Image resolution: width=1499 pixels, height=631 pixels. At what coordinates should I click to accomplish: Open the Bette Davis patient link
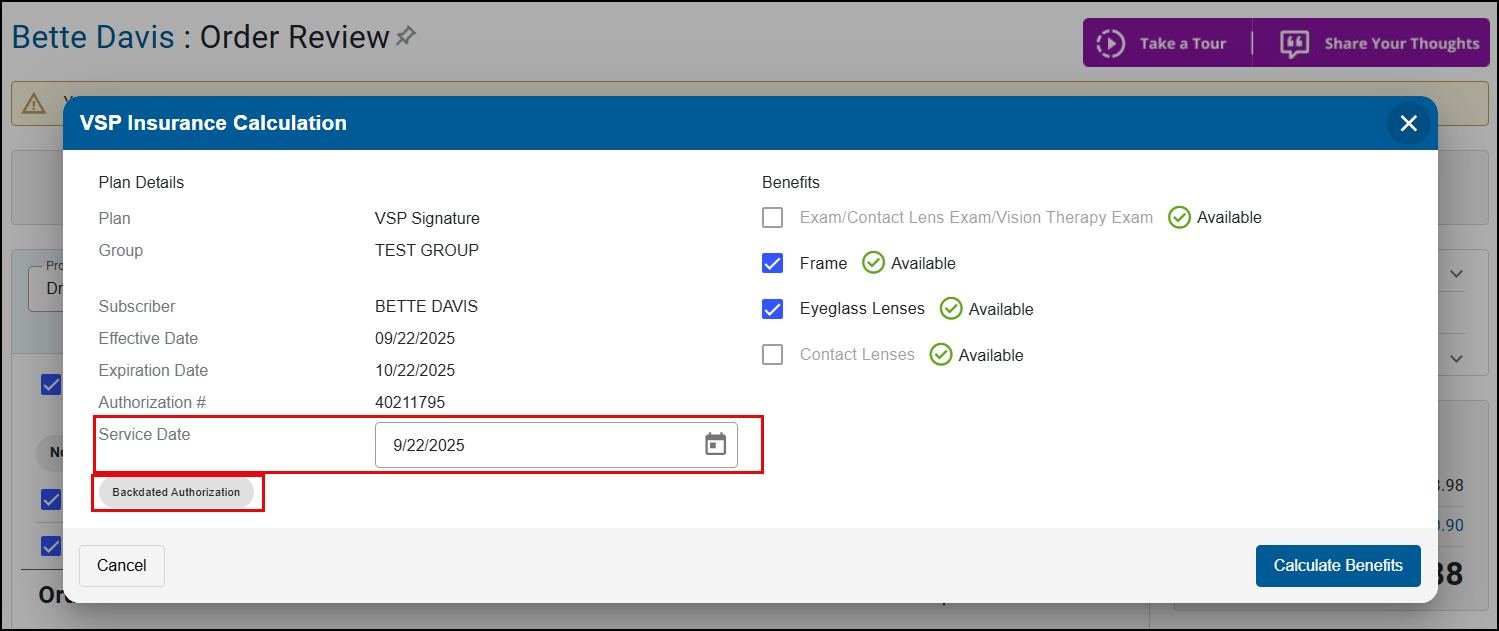point(92,38)
